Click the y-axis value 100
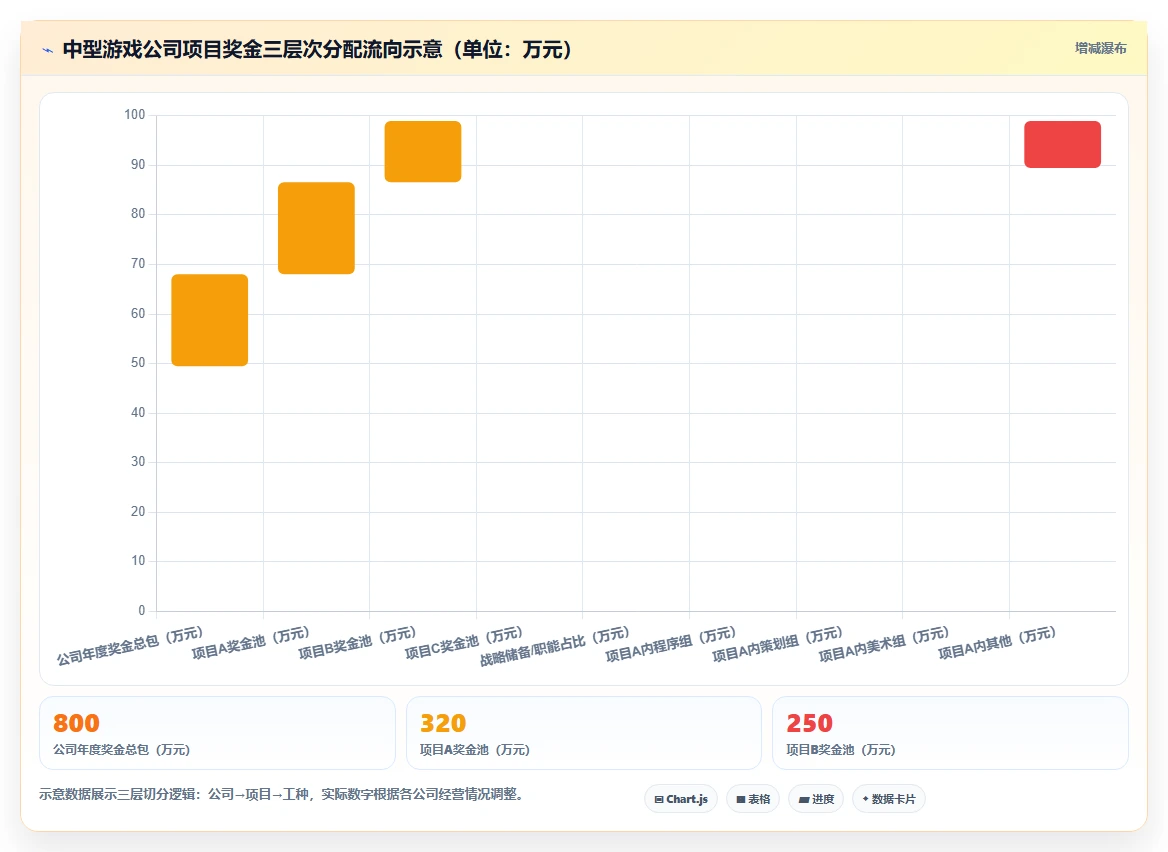 [135, 115]
